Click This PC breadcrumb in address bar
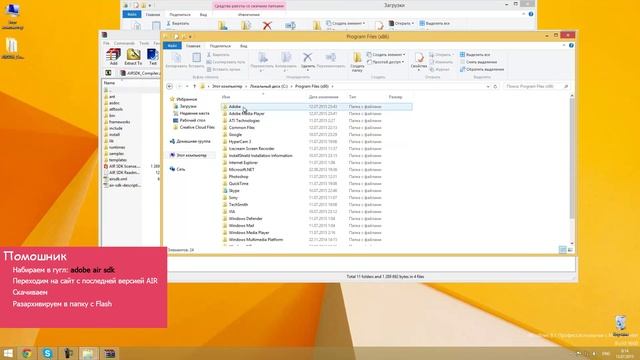 227,87
